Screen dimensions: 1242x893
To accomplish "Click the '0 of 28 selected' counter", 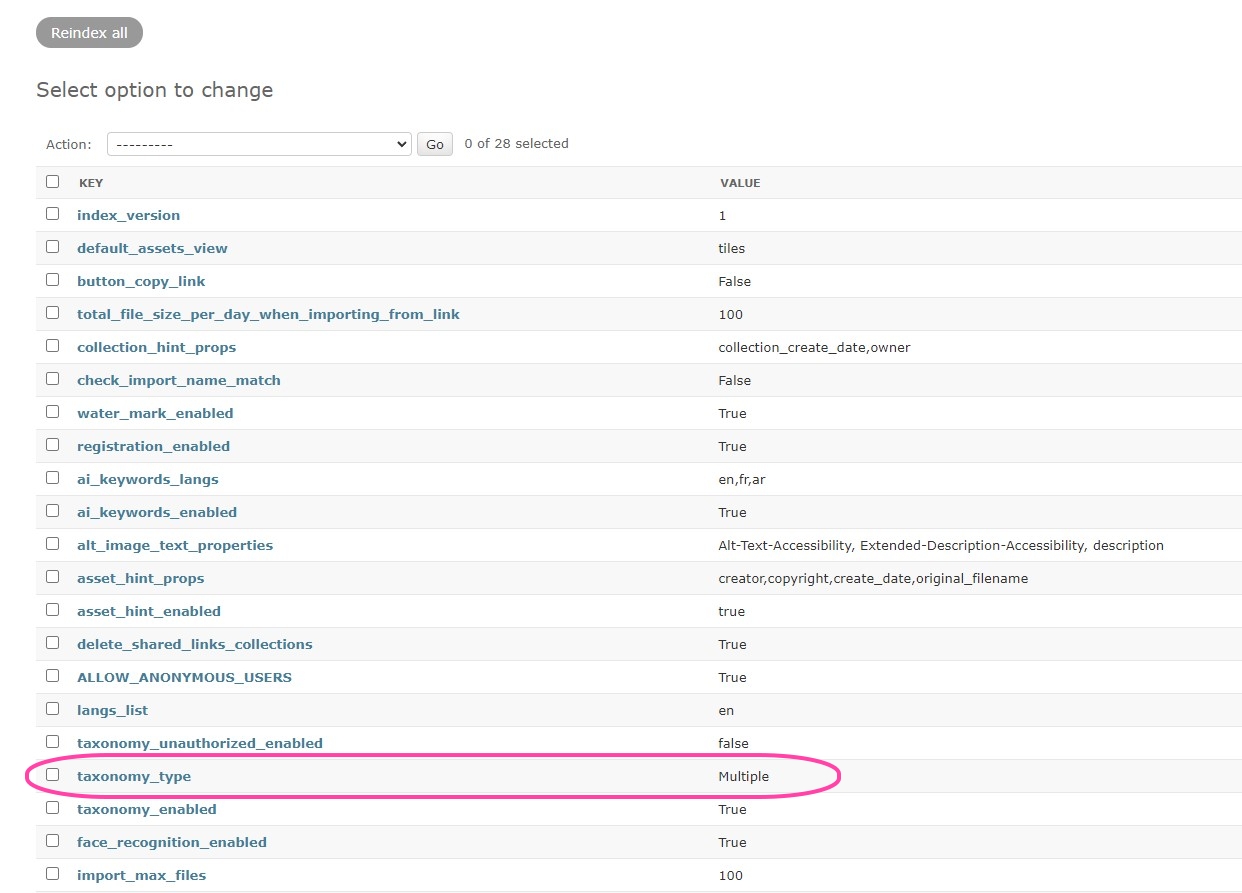I will [517, 143].
